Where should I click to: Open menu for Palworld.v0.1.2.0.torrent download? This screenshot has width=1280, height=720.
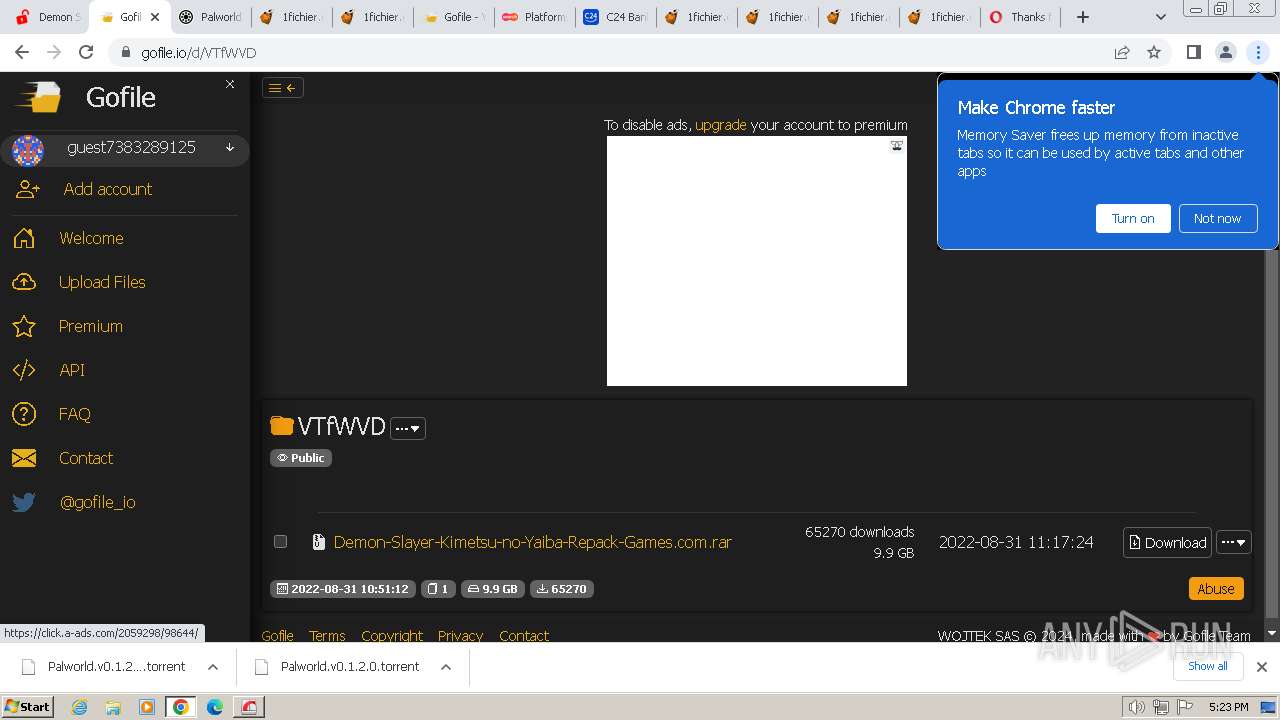(x=446, y=667)
